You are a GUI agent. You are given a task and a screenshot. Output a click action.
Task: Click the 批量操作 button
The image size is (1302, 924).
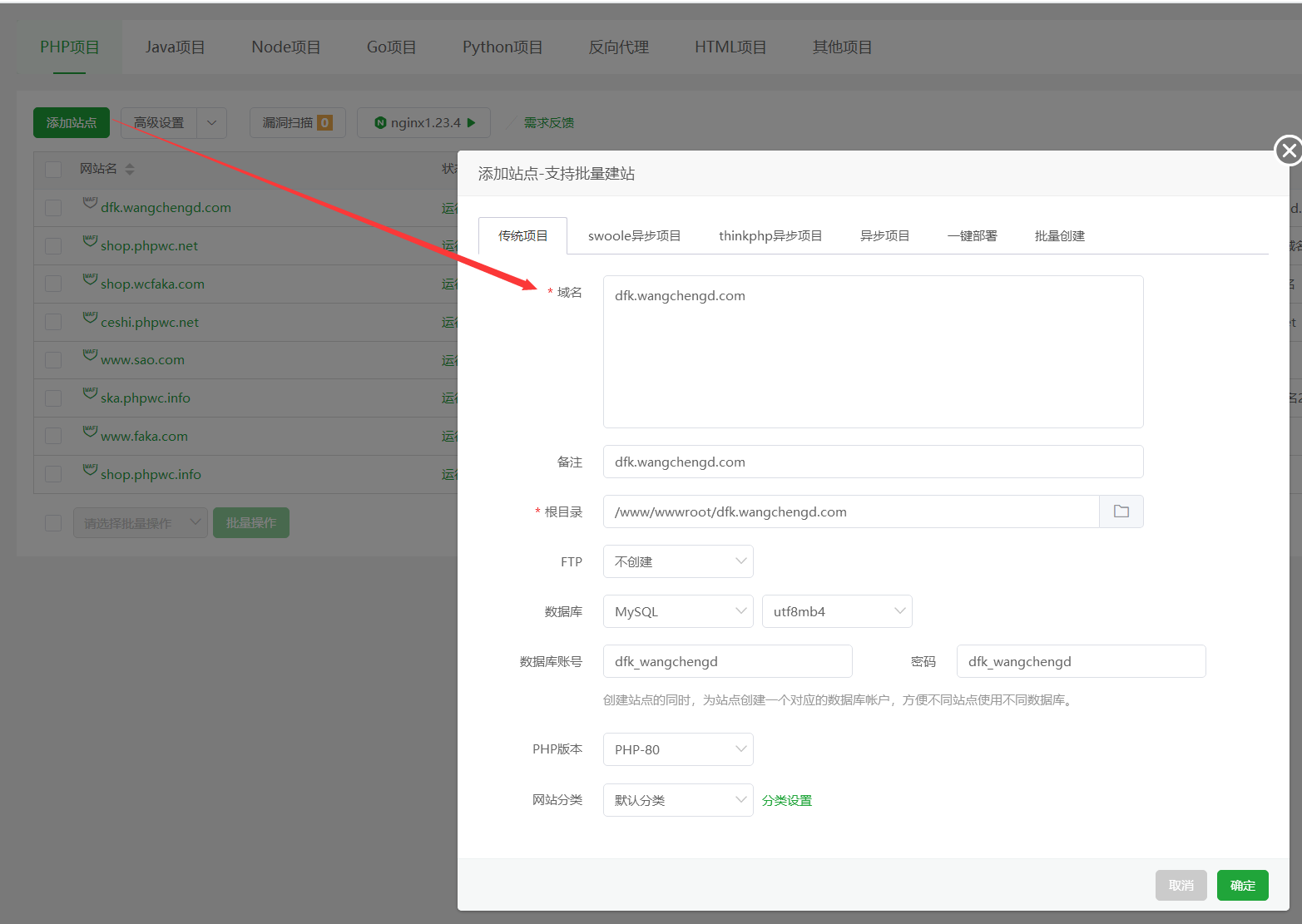tap(251, 523)
